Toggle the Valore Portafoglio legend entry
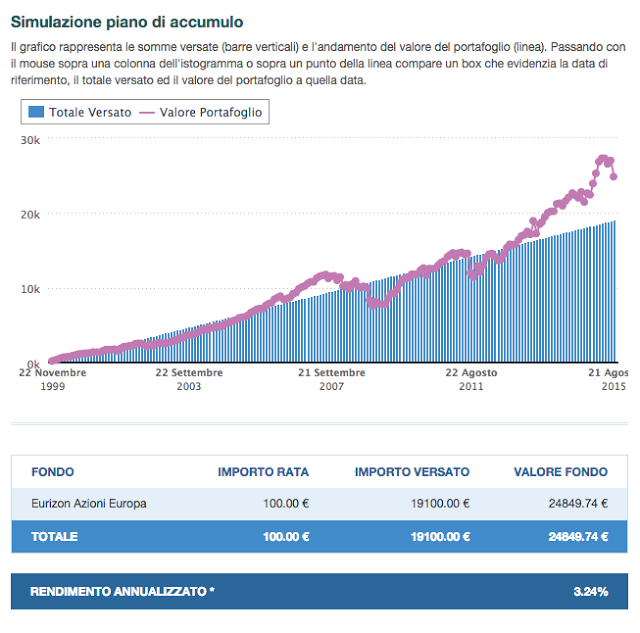Image resolution: width=640 pixels, height=633 pixels. point(203,113)
